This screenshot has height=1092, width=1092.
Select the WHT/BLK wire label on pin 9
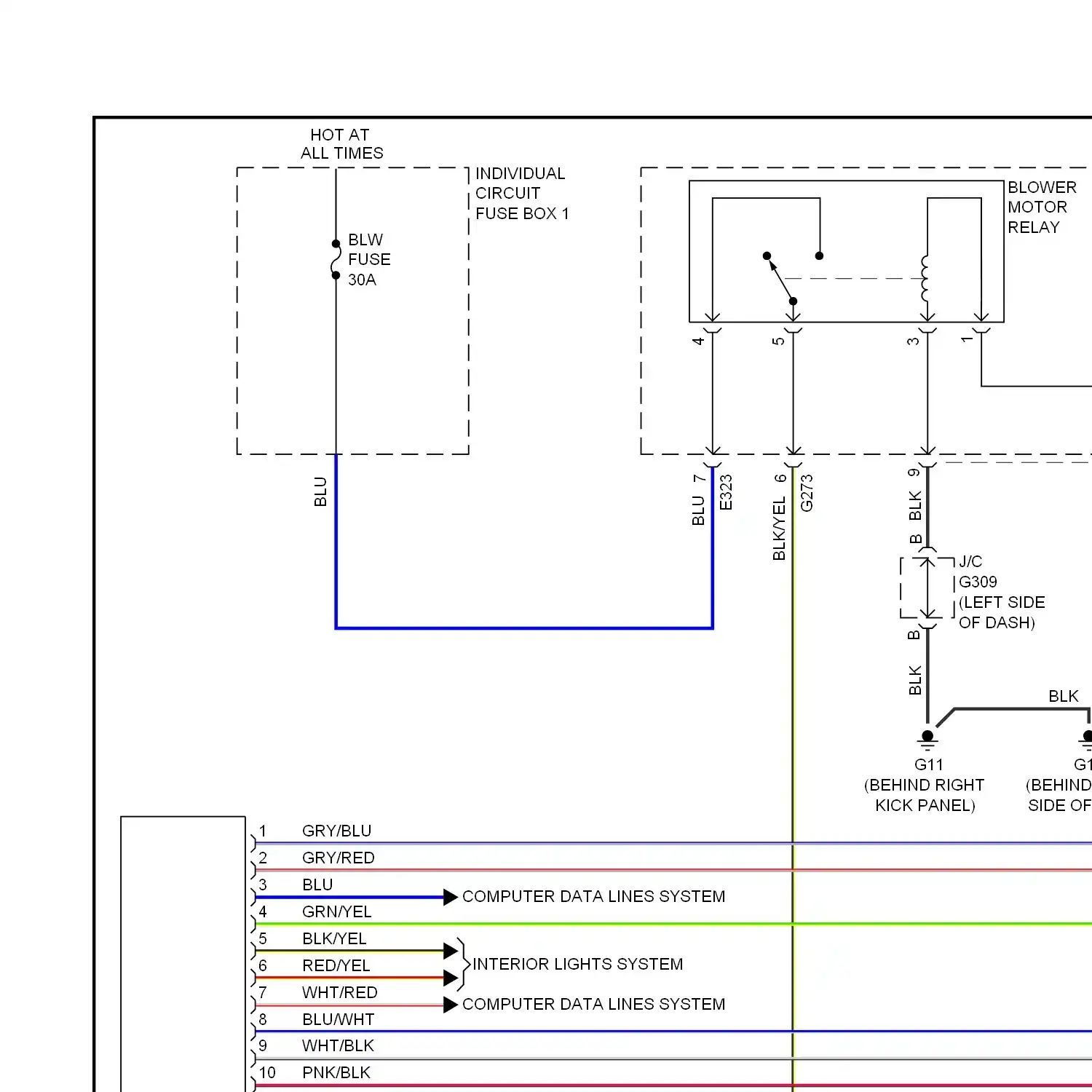click(x=339, y=1045)
